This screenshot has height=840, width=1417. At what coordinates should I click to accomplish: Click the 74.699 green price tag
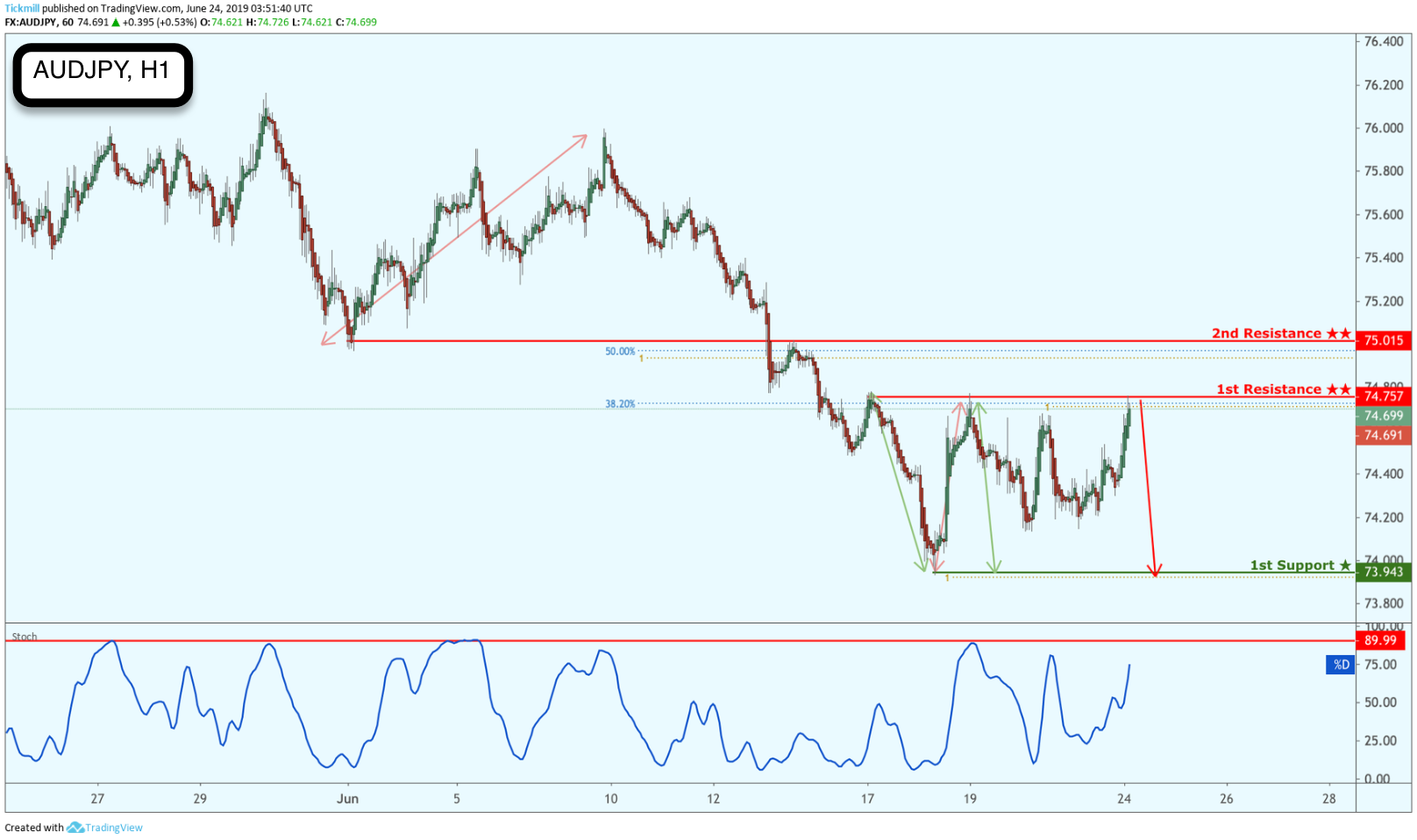click(1383, 416)
